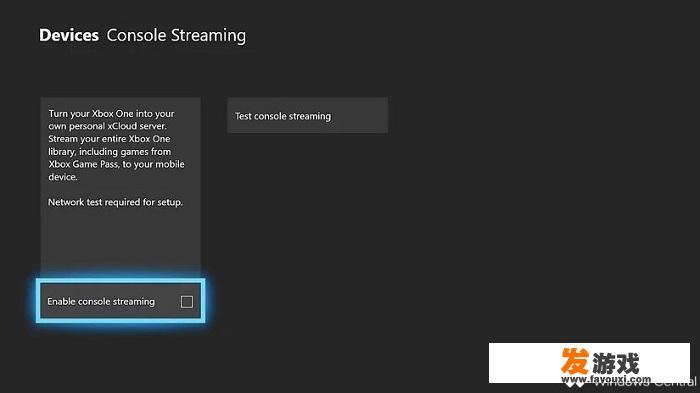This screenshot has height=393, width=700.
Task: Click the glowing blue focus border of the streaming option
Action: (x=121, y=280)
